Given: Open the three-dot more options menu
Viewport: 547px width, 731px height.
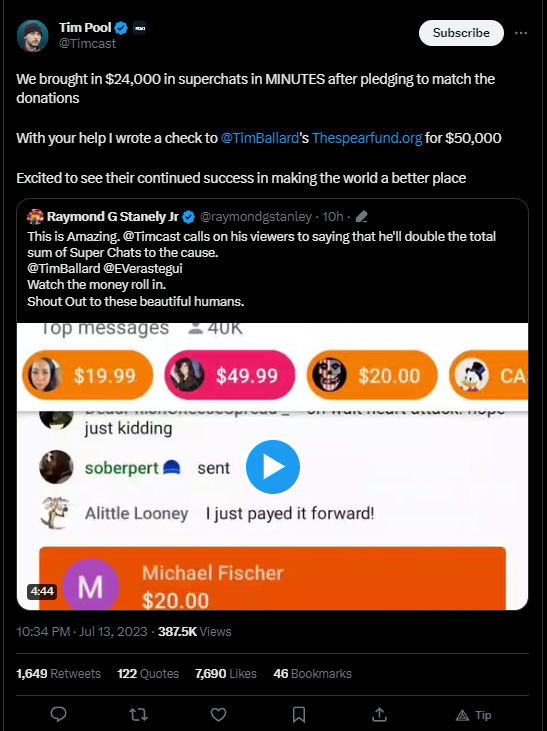Looking at the screenshot, I should coord(521,33).
